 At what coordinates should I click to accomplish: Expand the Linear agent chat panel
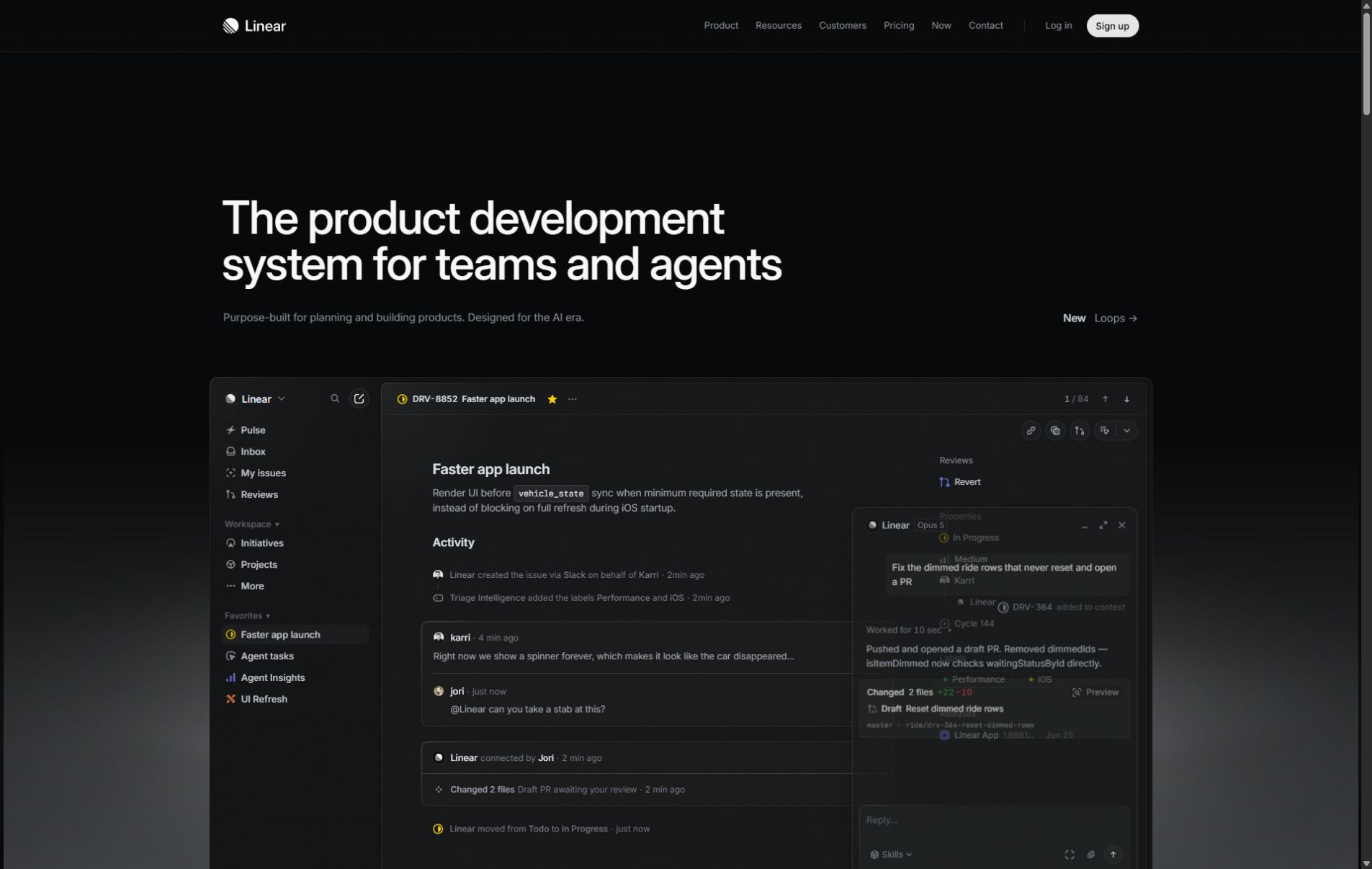(1103, 525)
